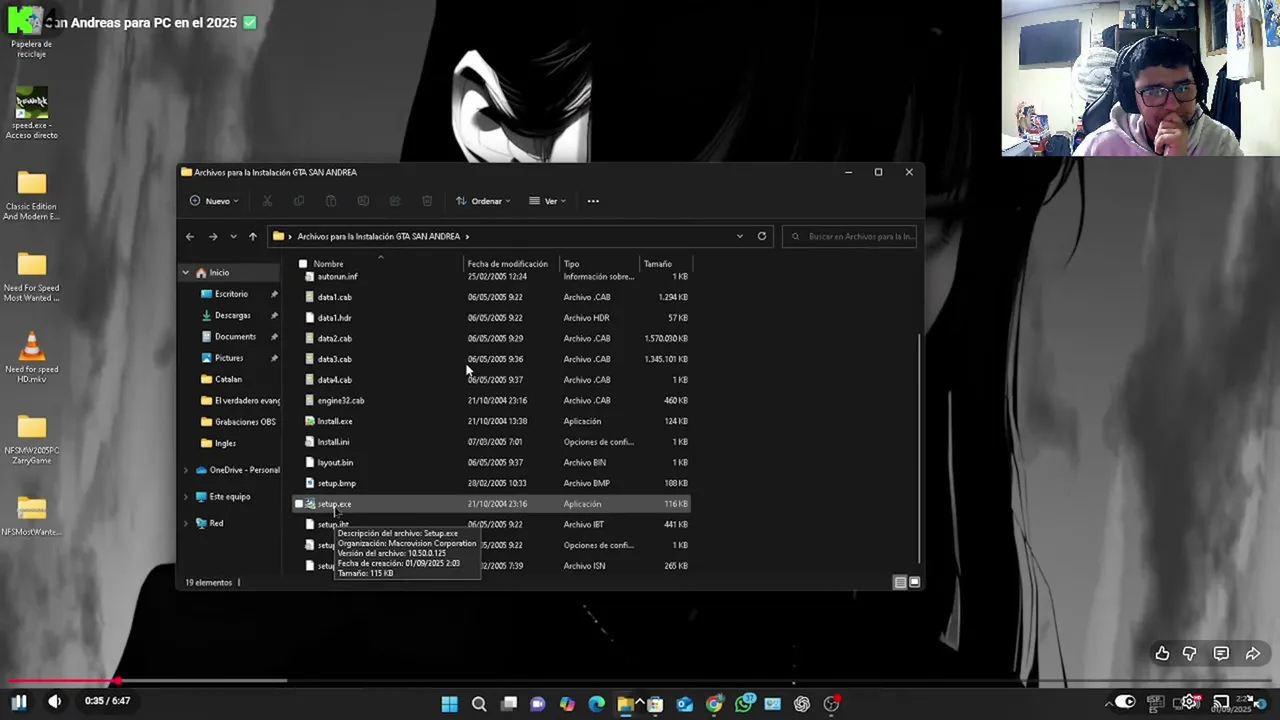This screenshot has height=720, width=1280.
Task: Cast video to TV icon
Action: (1221, 702)
